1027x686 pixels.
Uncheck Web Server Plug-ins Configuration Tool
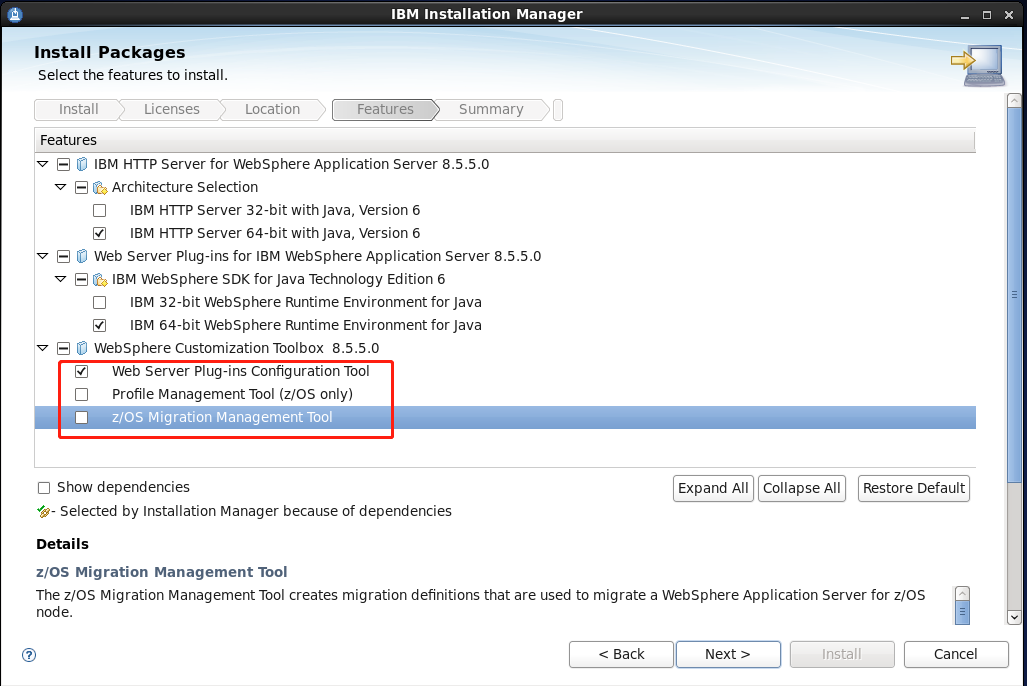81,372
